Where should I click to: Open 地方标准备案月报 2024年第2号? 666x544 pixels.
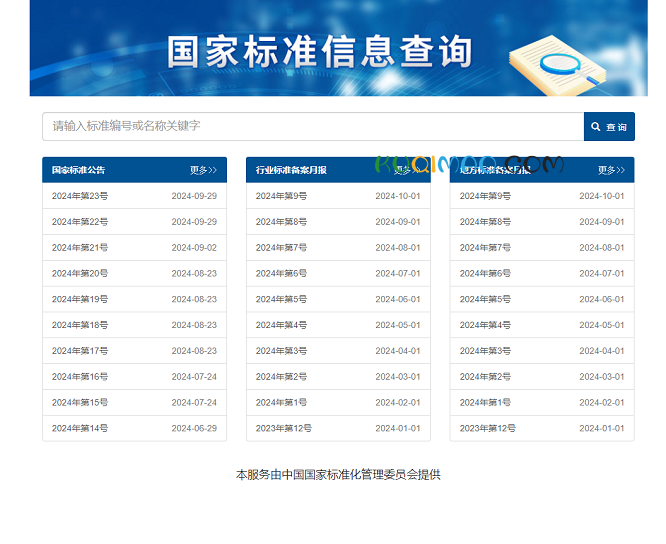click(485, 377)
